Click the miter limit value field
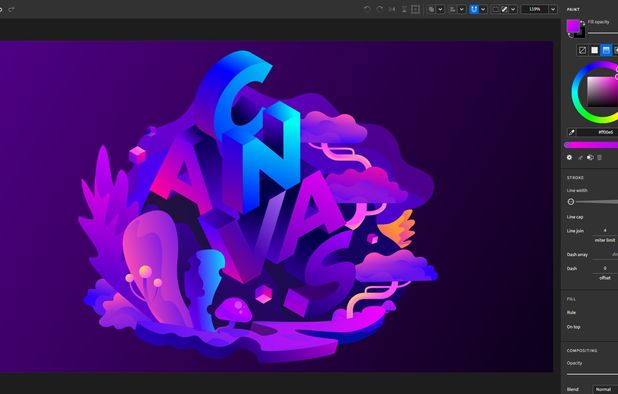 pos(605,230)
